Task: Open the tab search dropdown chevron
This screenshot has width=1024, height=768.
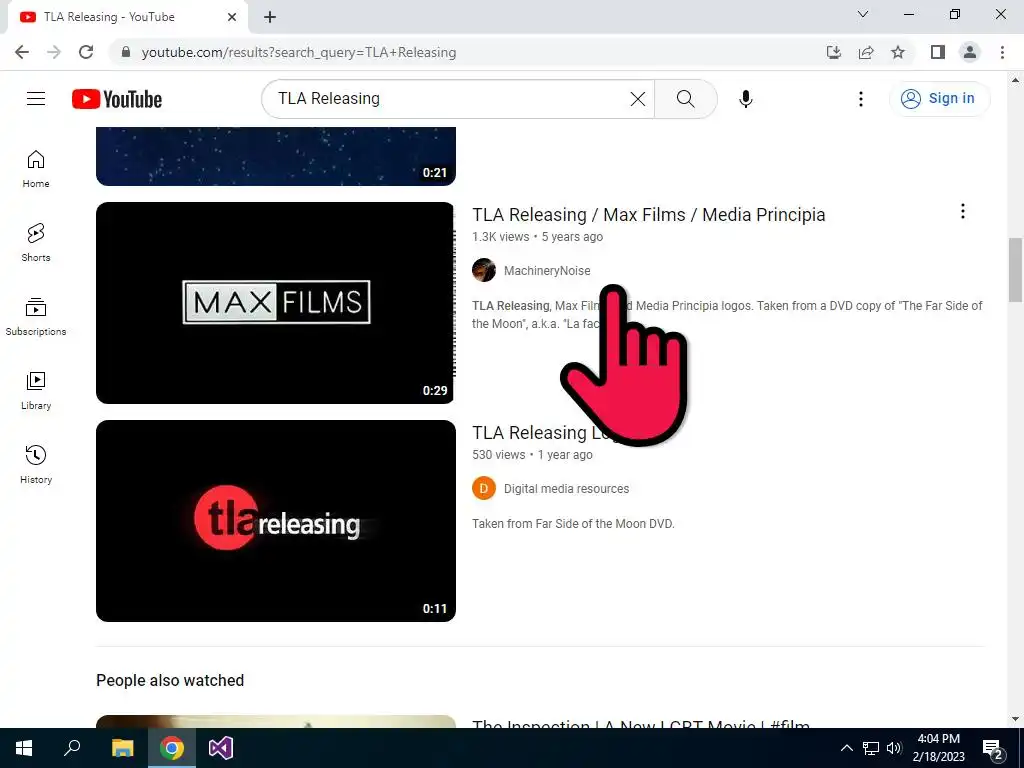Action: (862, 14)
